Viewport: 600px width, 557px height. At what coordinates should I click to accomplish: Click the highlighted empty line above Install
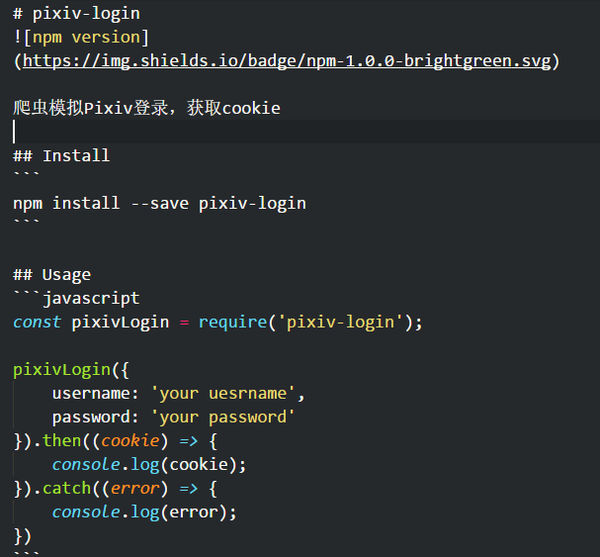[300, 132]
